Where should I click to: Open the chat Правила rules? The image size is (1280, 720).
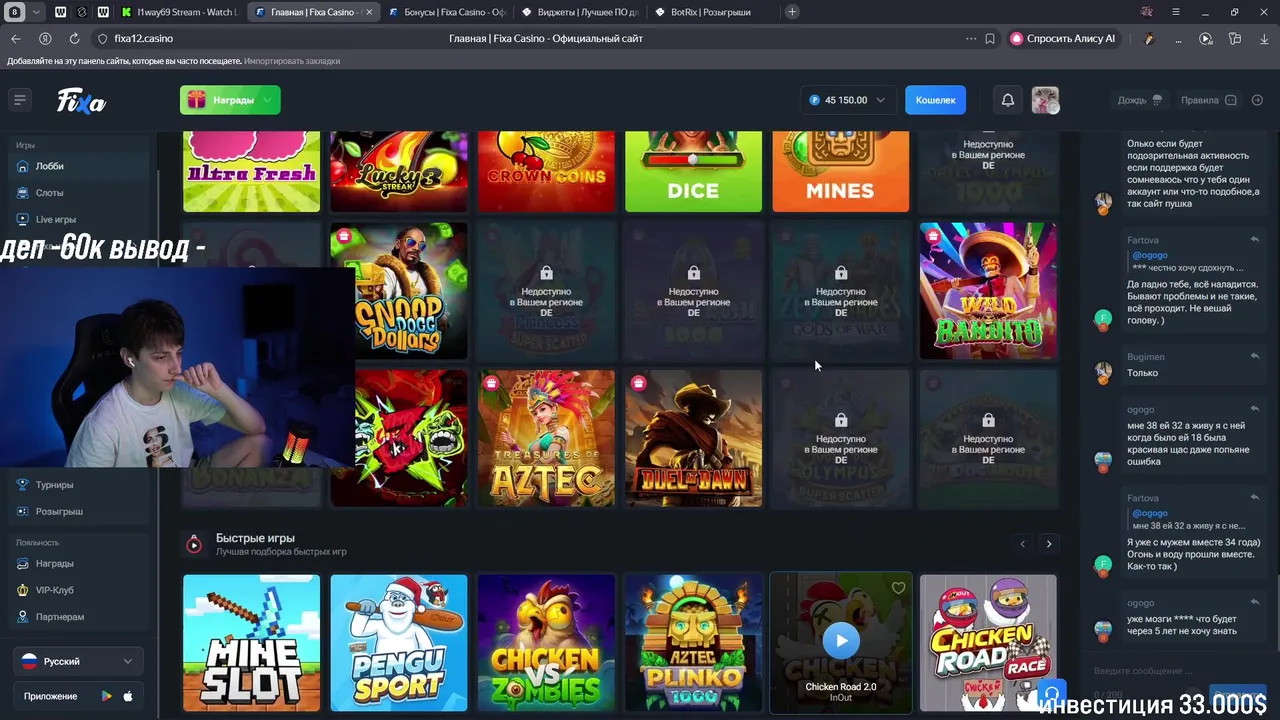1208,100
